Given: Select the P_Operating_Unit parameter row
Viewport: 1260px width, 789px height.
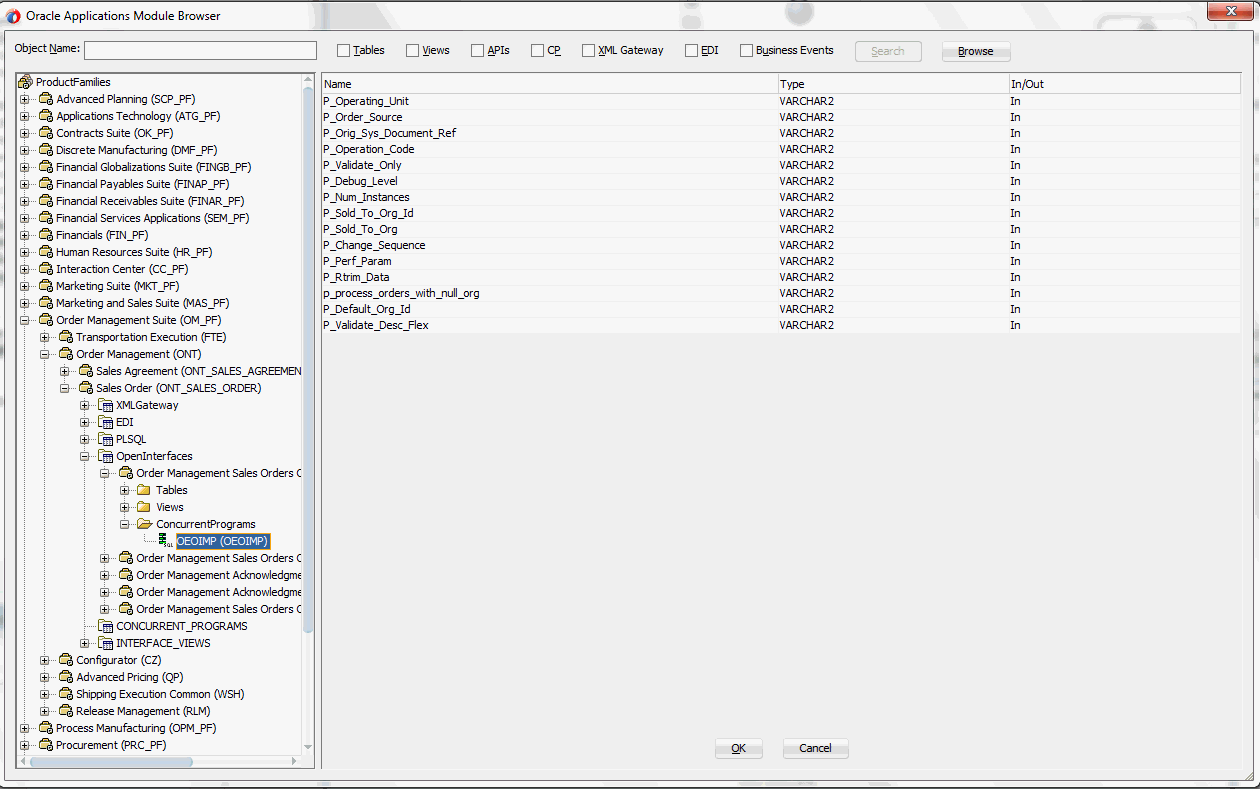Looking at the screenshot, I should 781,101.
